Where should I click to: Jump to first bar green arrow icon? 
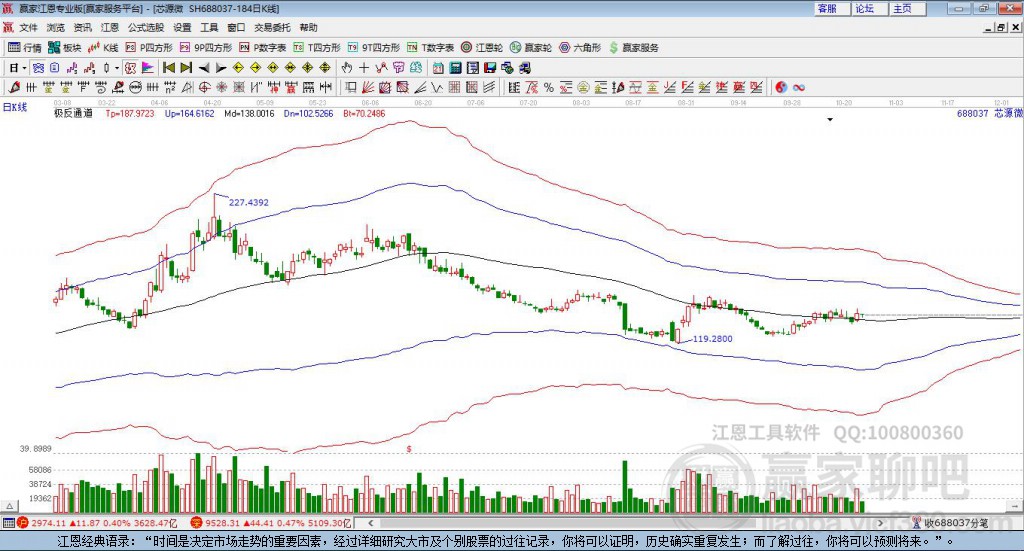point(168,68)
